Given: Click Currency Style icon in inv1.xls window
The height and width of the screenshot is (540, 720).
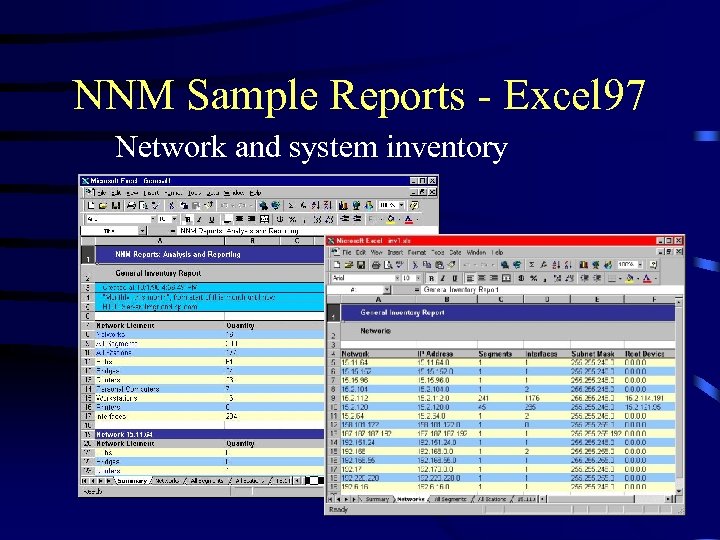Looking at the screenshot, I should point(521,278).
